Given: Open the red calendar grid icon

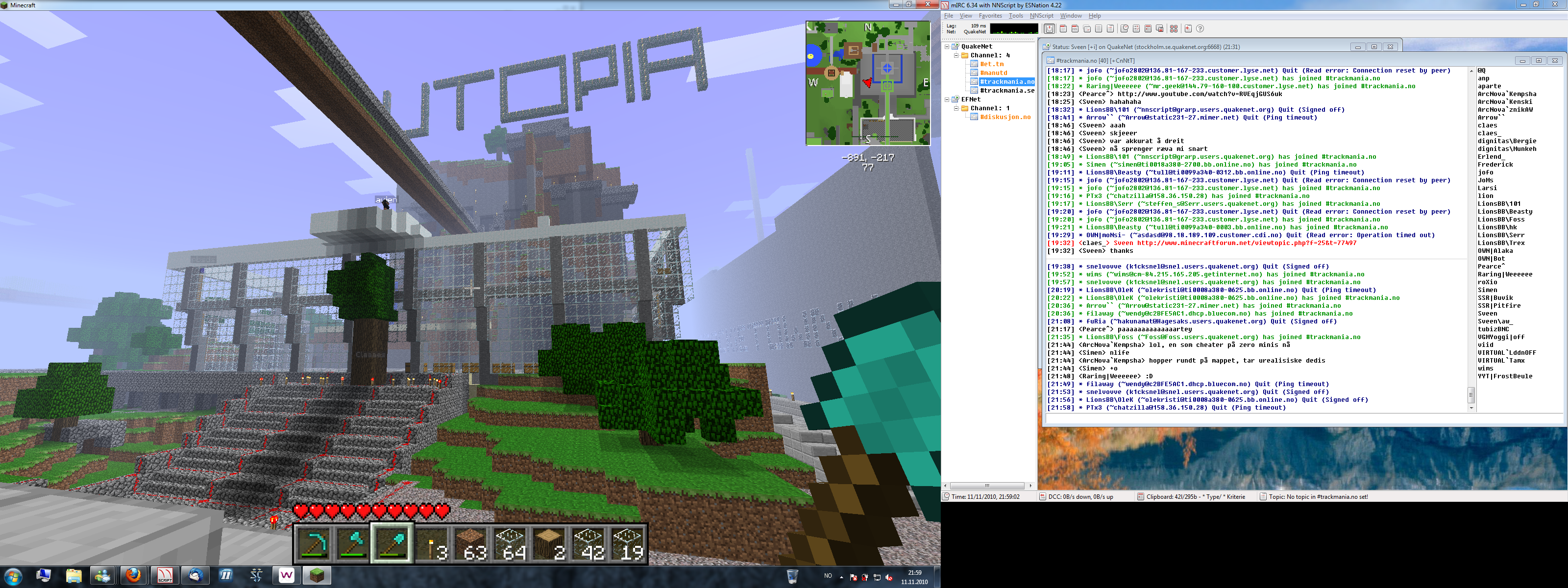Looking at the screenshot, I should [1148, 28].
